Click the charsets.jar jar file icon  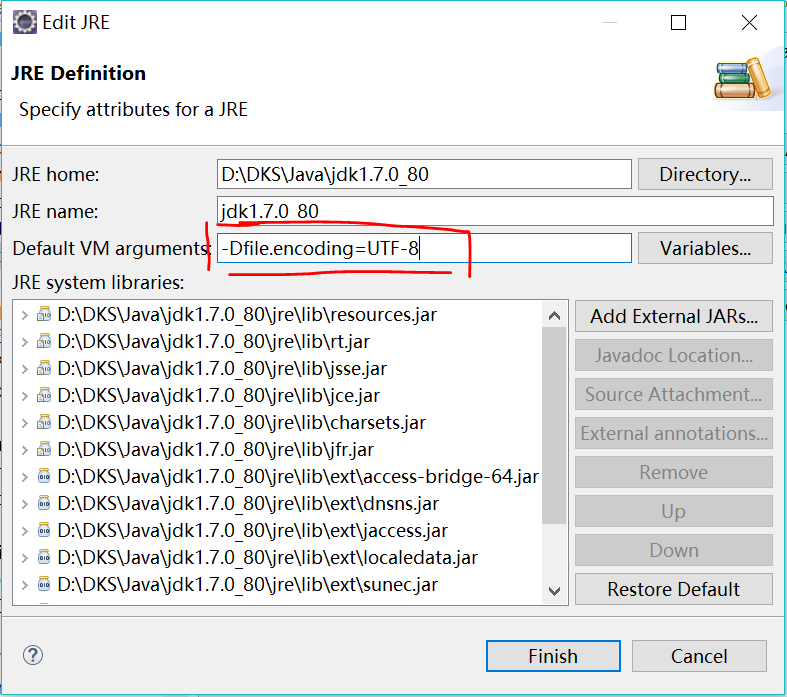(44, 423)
